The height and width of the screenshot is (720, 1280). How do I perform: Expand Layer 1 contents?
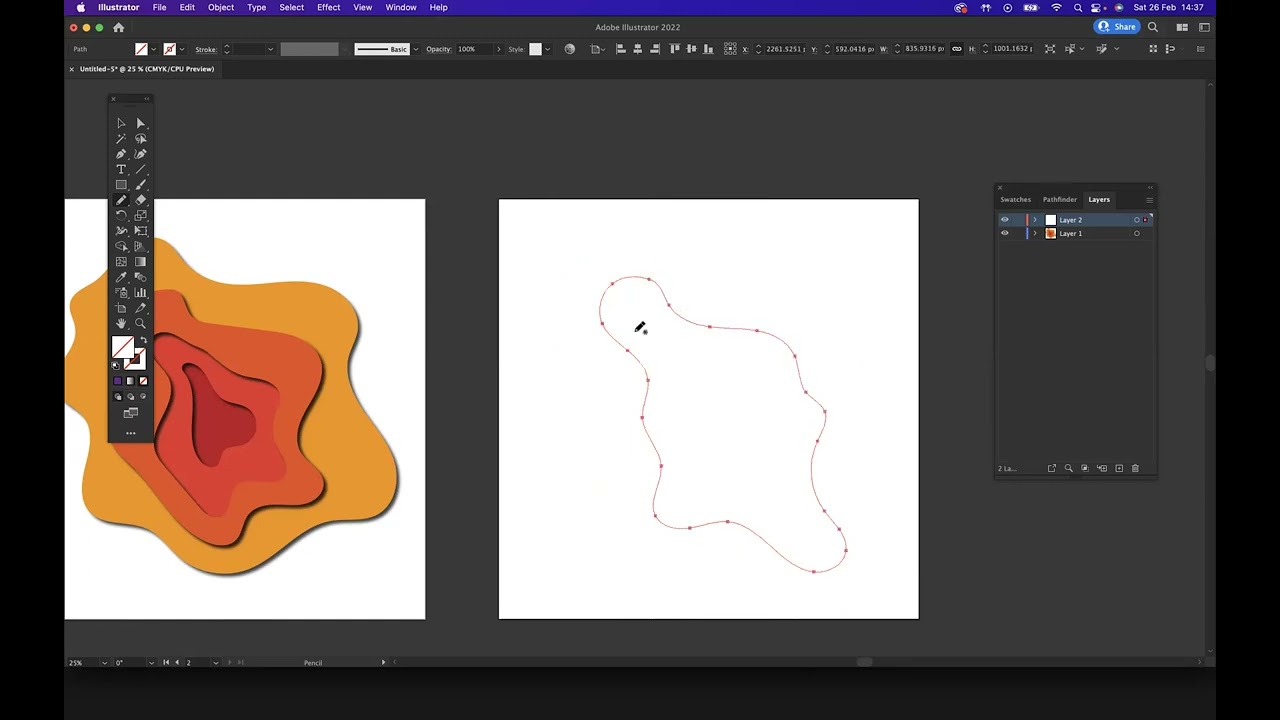pyautogui.click(x=1035, y=233)
